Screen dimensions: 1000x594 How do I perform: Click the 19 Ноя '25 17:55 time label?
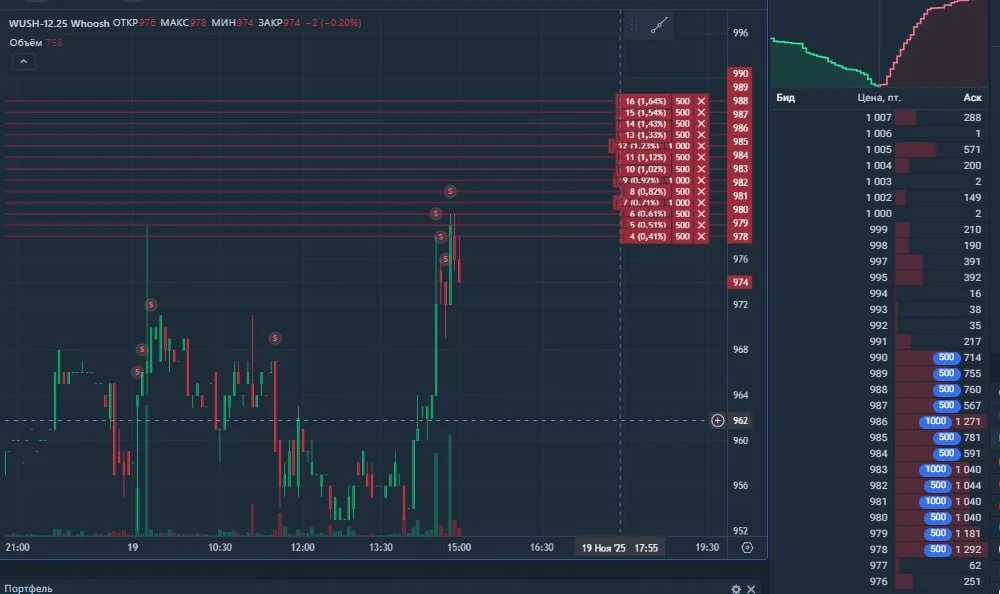pos(619,548)
